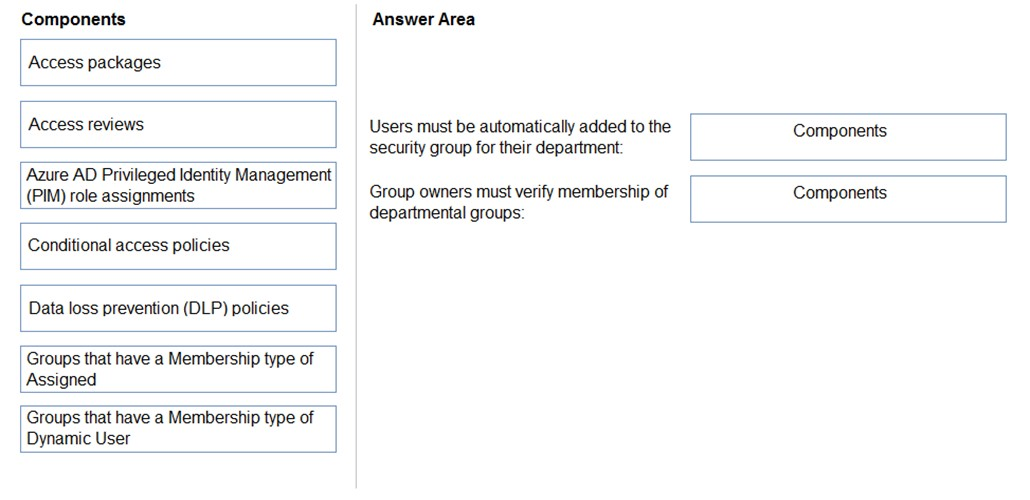
Task: Click the vertical divider between both panels
Action: coord(356,246)
